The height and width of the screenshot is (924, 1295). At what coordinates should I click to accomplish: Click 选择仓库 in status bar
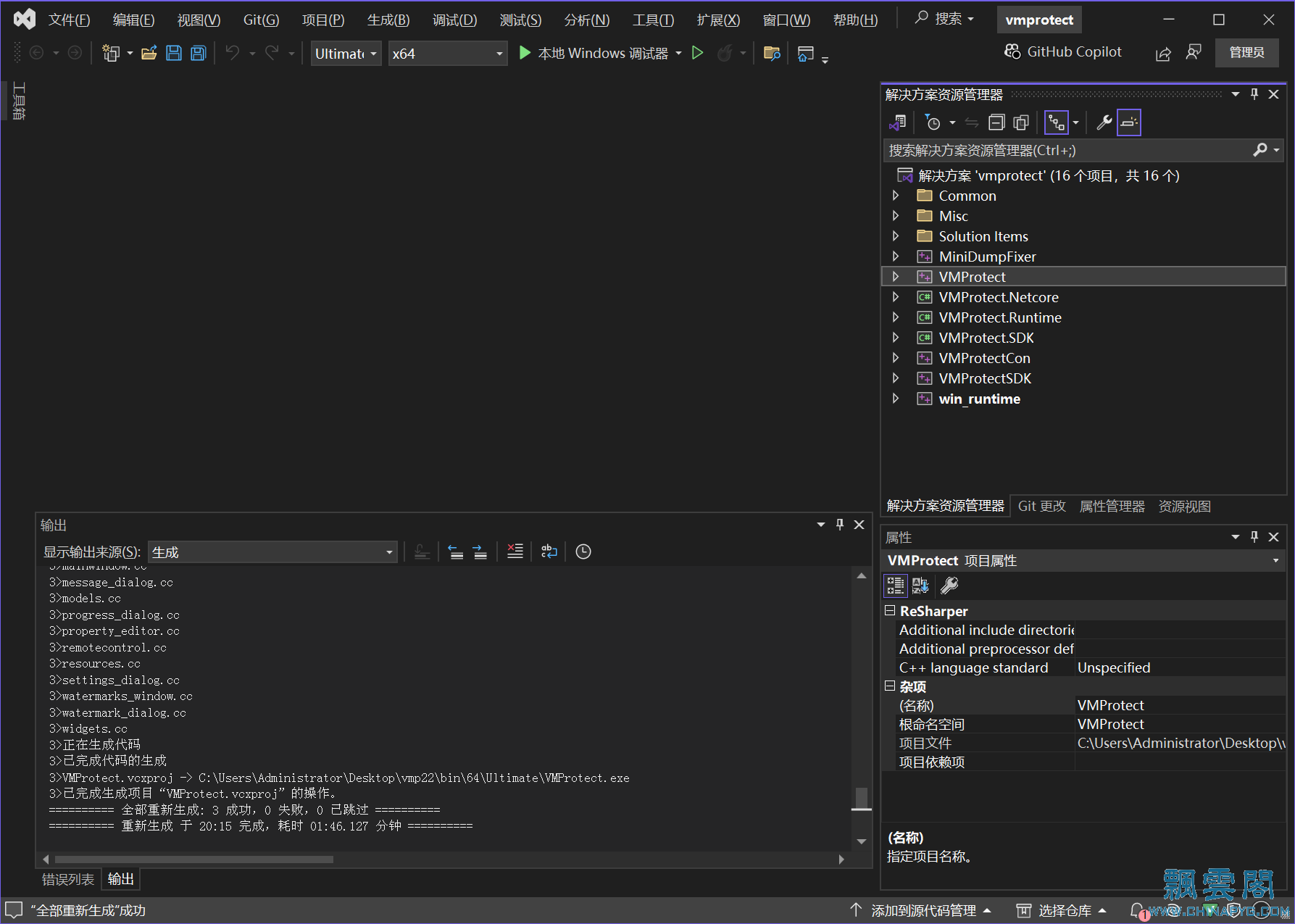click(x=1062, y=910)
